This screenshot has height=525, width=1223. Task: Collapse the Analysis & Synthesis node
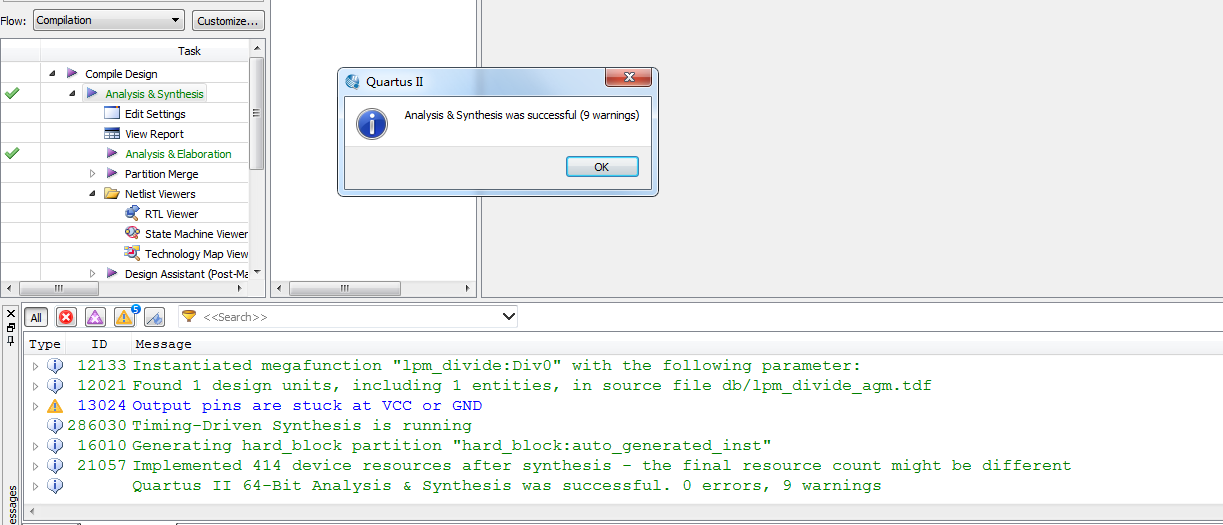(72, 94)
